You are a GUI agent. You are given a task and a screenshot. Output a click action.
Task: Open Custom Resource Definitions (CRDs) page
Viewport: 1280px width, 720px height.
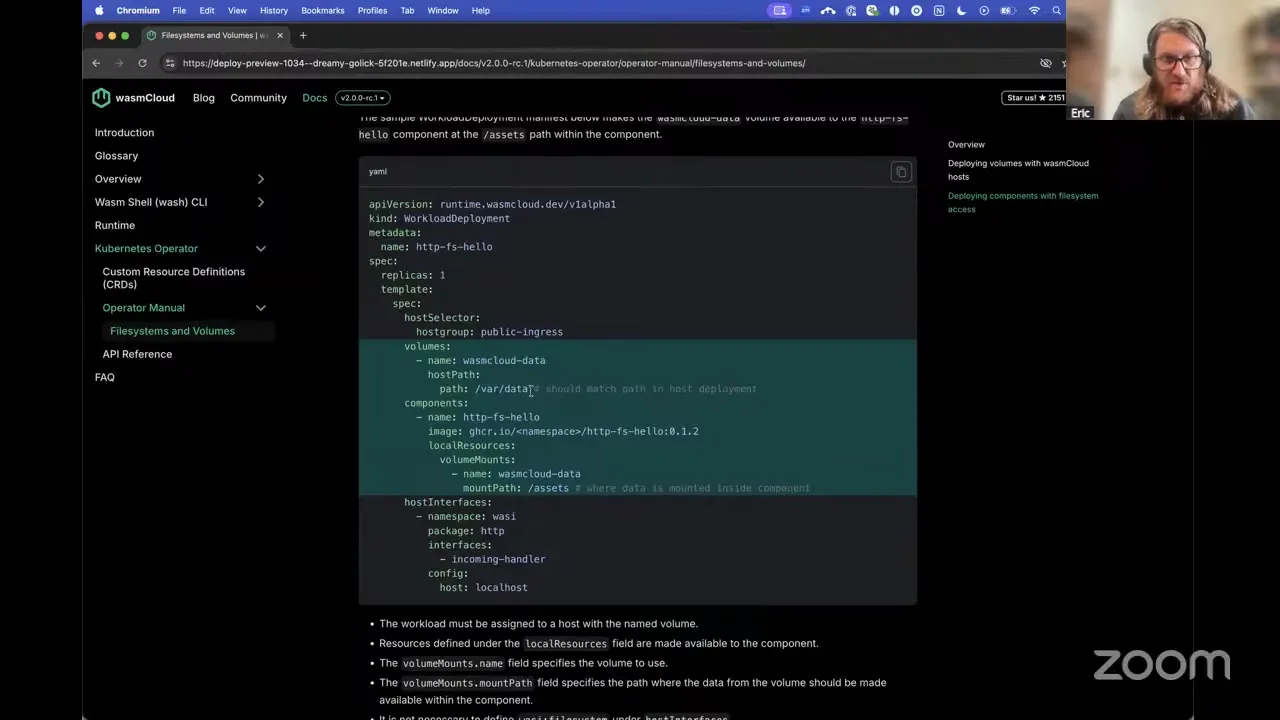[x=174, y=278]
